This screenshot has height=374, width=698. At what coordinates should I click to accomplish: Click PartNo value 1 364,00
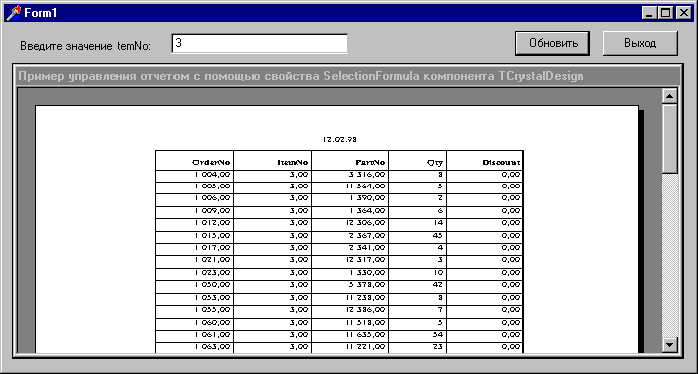tap(368, 210)
